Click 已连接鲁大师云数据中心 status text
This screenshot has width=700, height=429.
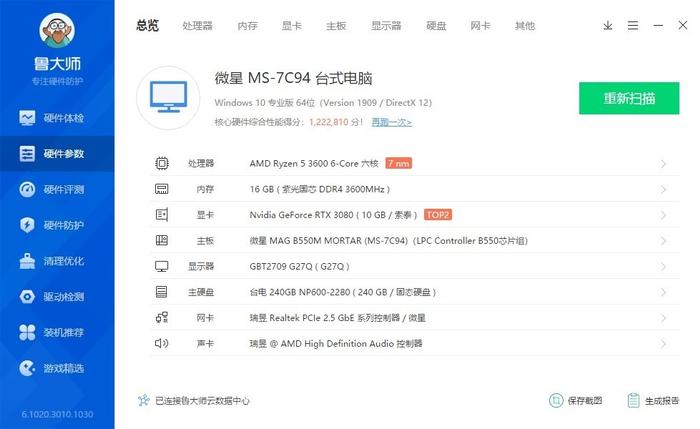[202, 401]
